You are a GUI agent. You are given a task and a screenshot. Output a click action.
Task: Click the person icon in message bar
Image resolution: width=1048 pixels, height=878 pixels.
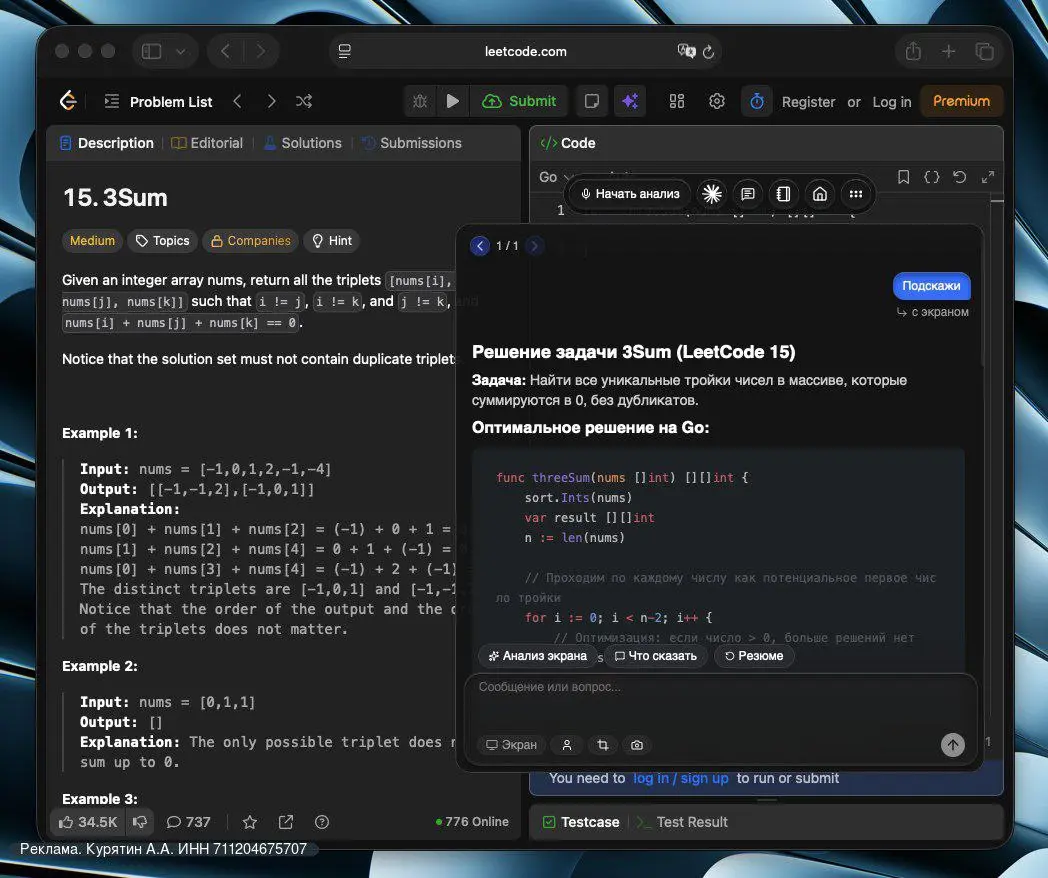pyautogui.click(x=567, y=745)
